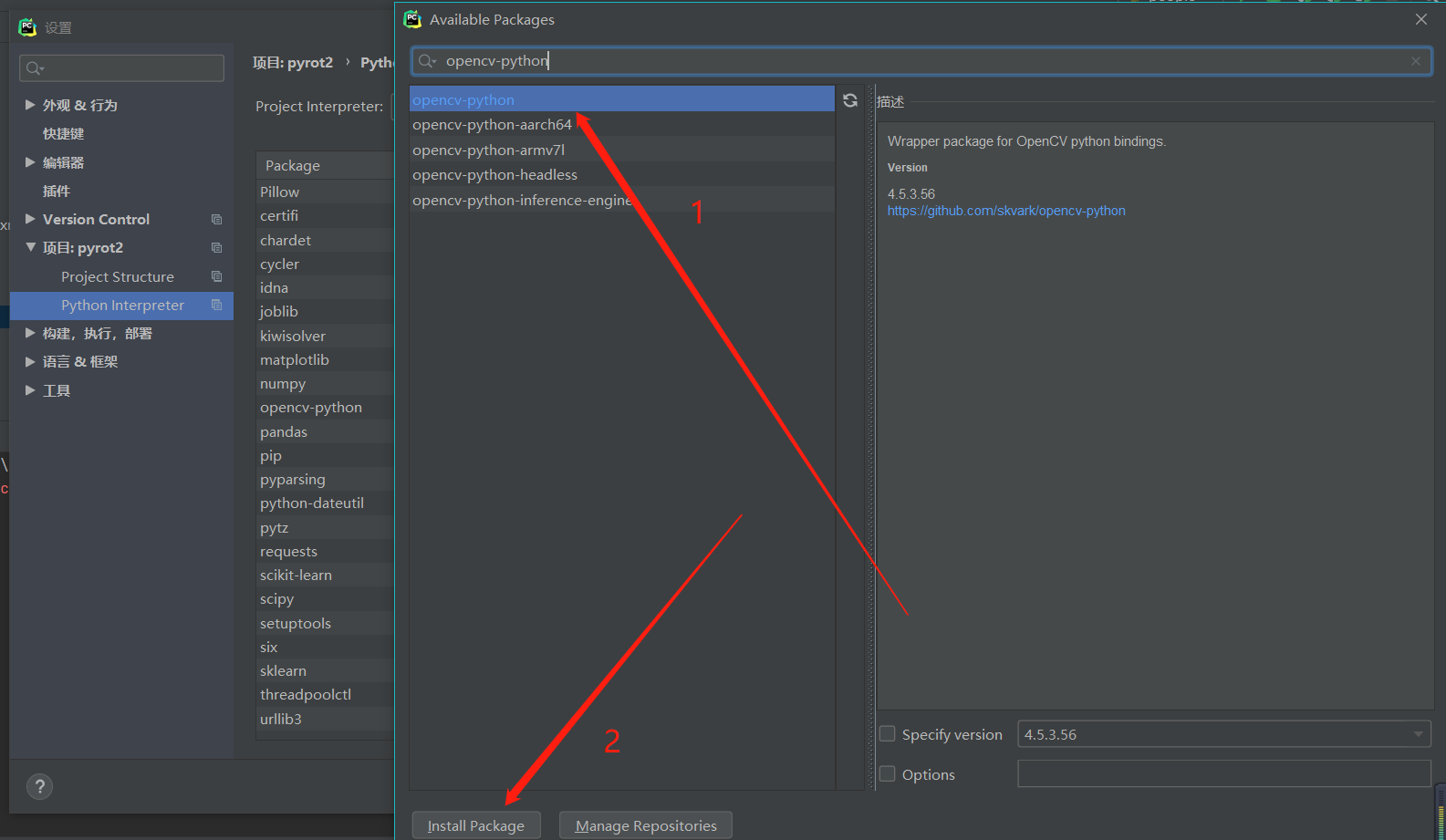
Task: Enable the Specify version checkbox
Action: (887, 734)
